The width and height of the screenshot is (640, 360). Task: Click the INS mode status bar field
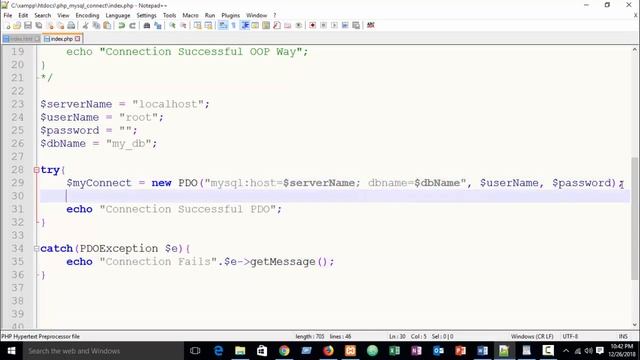point(623,336)
